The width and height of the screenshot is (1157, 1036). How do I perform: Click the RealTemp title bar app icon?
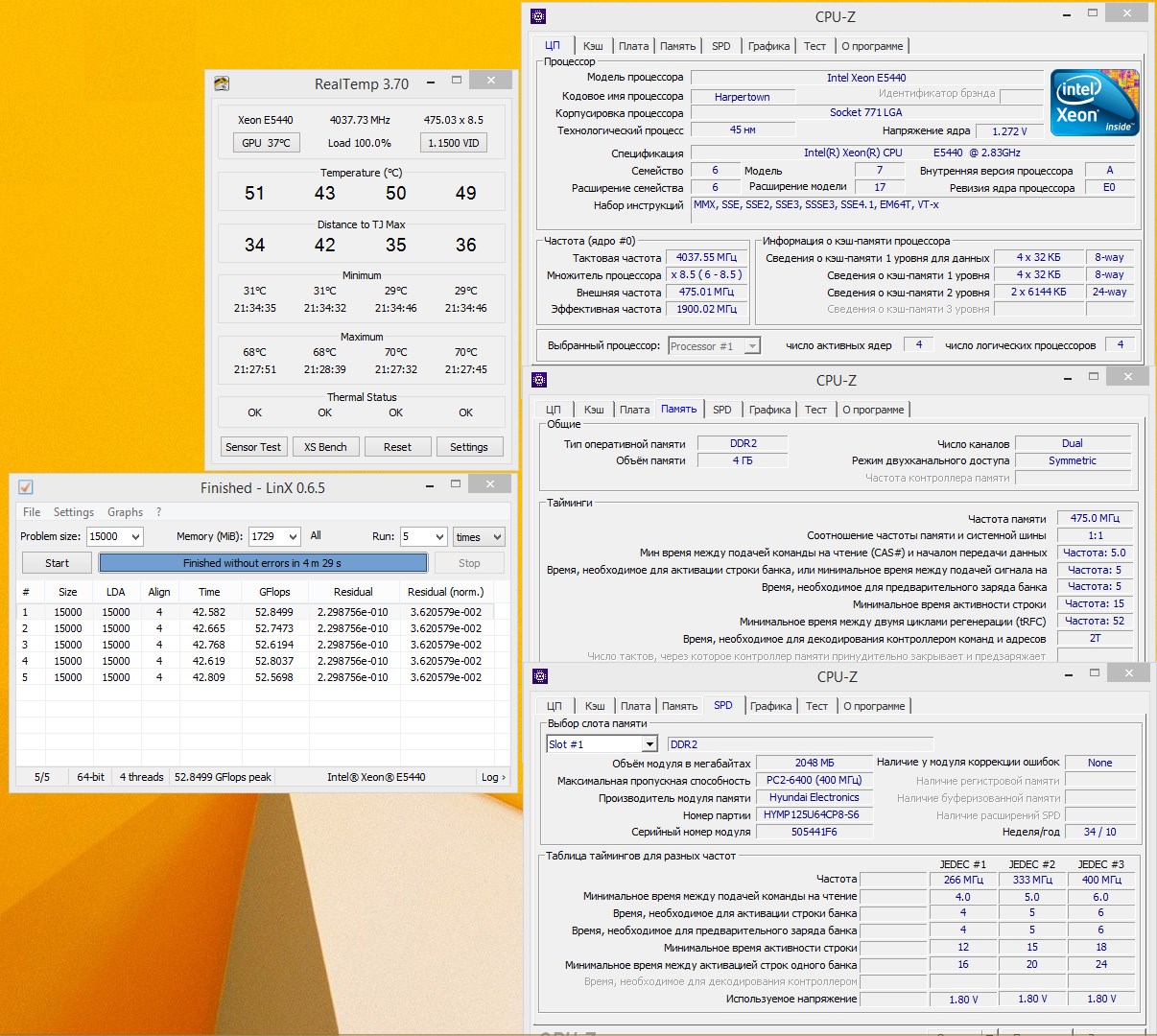point(221,83)
